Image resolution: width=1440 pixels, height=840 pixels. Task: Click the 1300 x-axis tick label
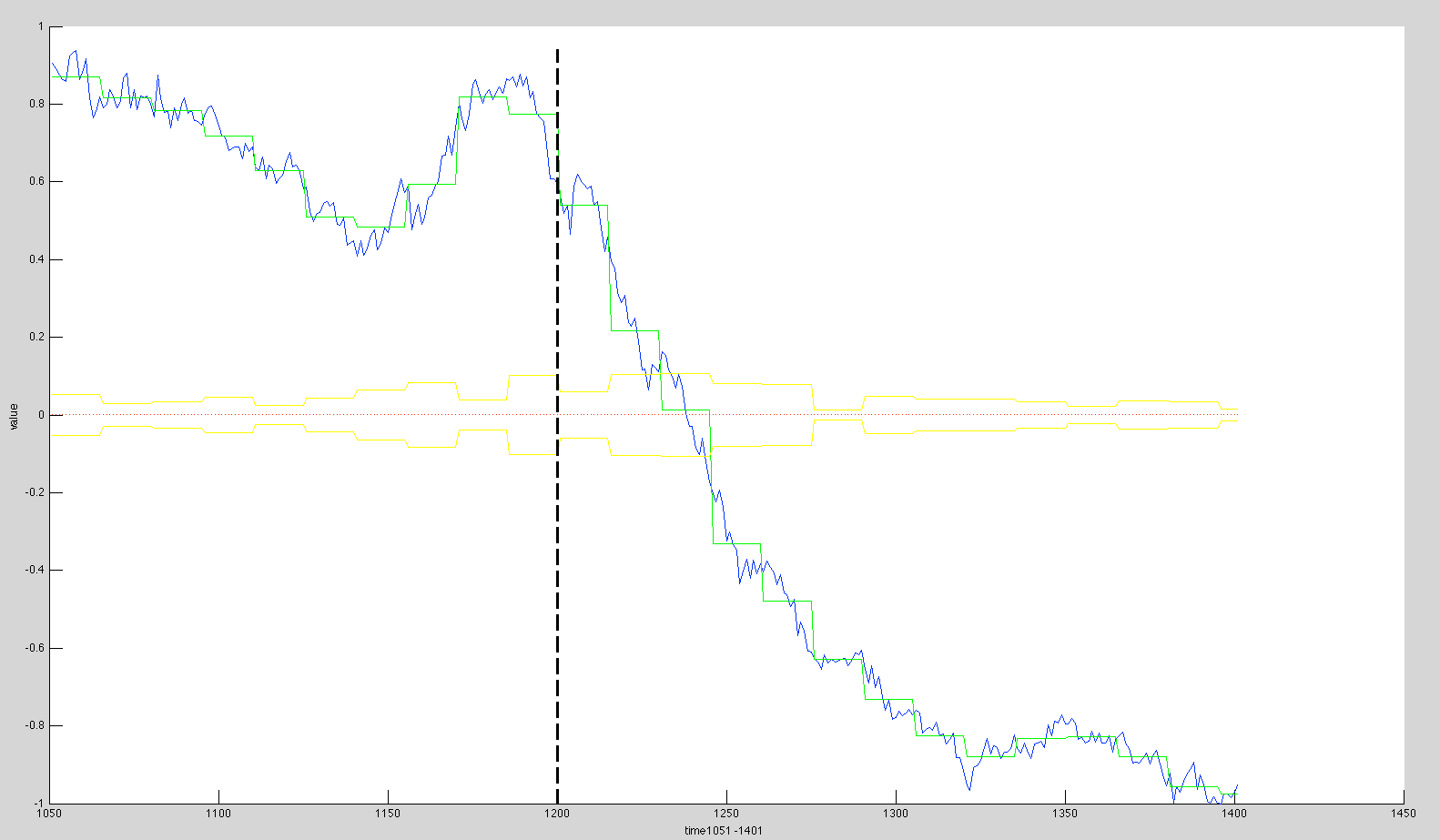click(x=896, y=814)
